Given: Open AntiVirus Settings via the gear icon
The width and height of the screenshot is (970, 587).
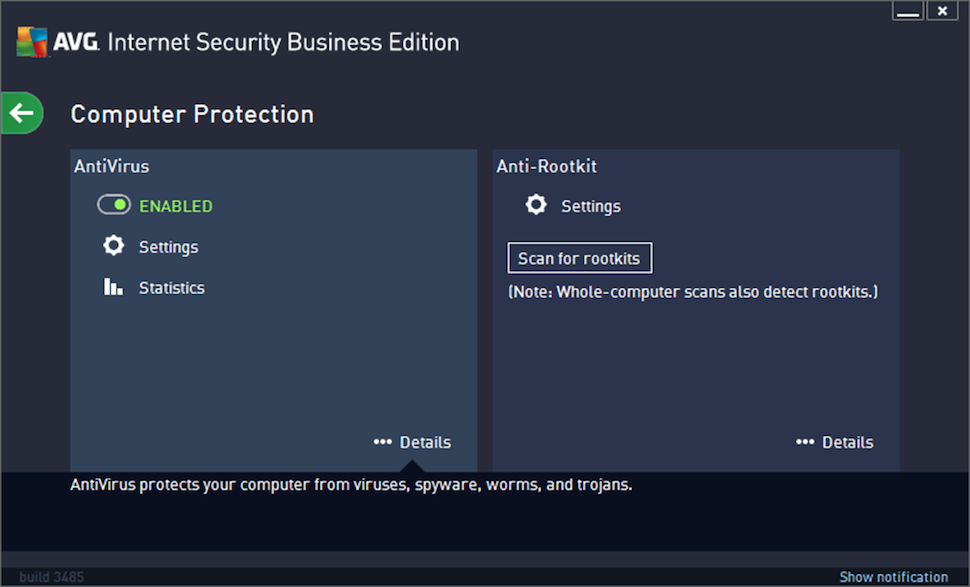Looking at the screenshot, I should click(x=113, y=245).
